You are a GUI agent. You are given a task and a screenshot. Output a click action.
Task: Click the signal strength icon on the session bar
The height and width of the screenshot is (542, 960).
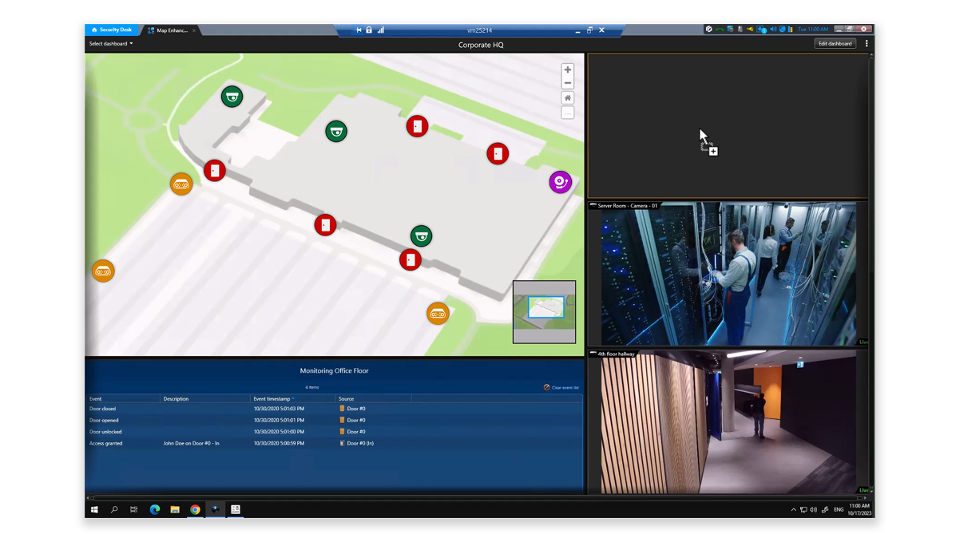tap(381, 30)
